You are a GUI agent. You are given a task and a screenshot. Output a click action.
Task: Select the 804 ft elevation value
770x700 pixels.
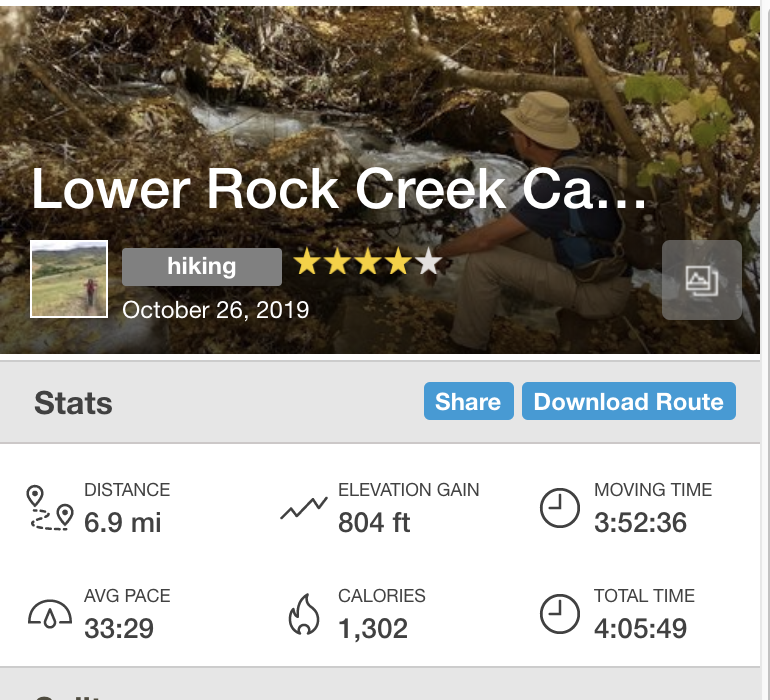click(x=374, y=522)
